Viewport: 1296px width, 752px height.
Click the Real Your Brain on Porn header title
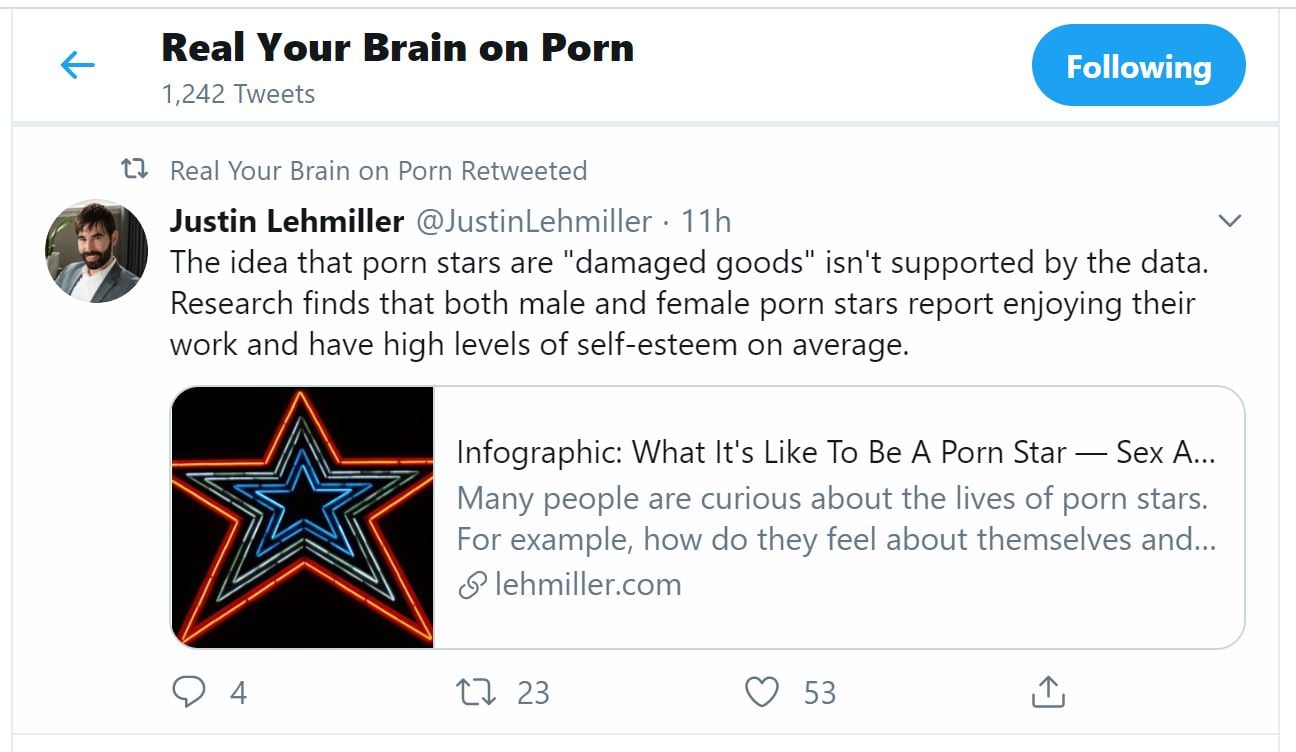397,48
